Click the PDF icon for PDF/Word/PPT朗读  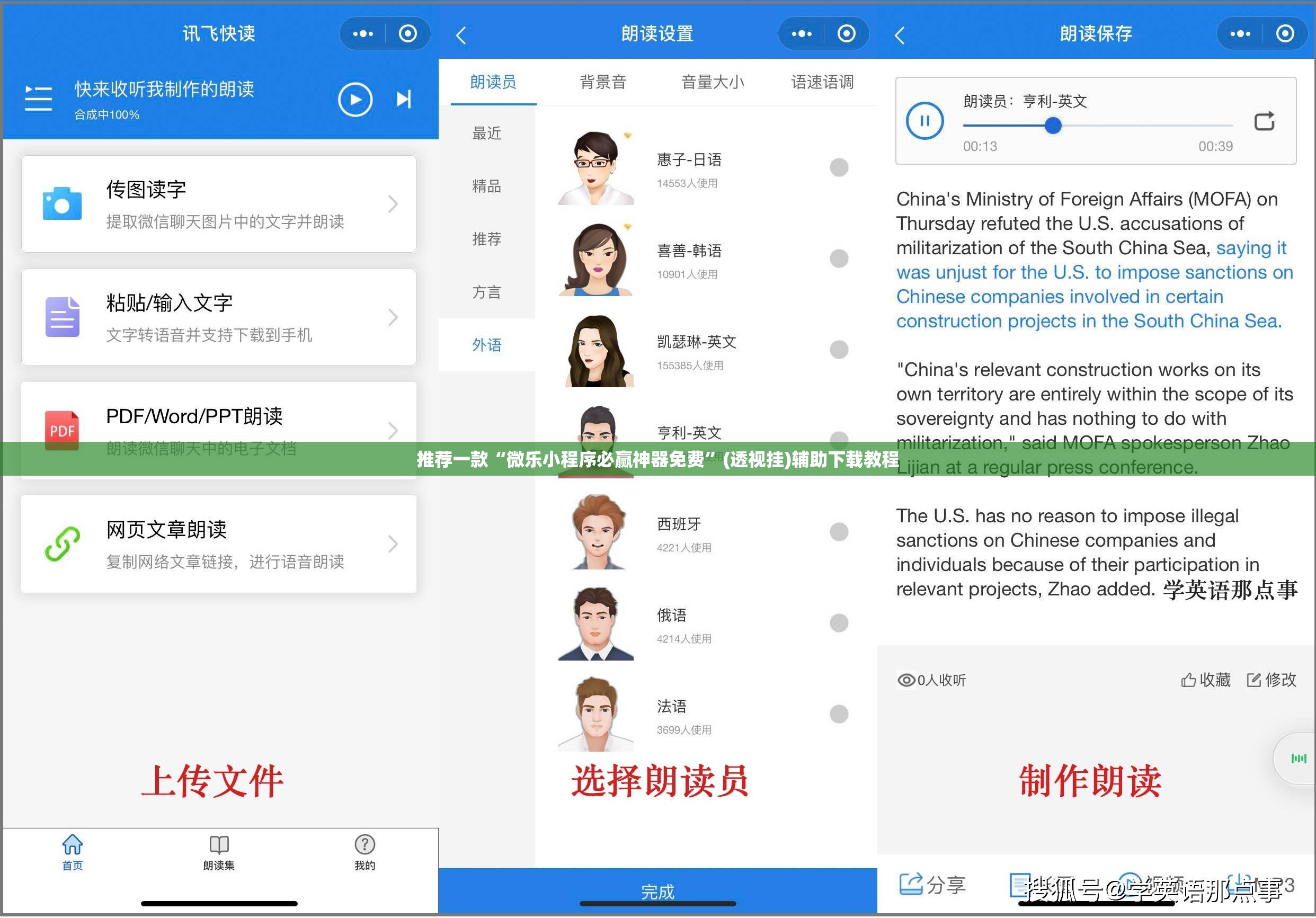[62, 430]
